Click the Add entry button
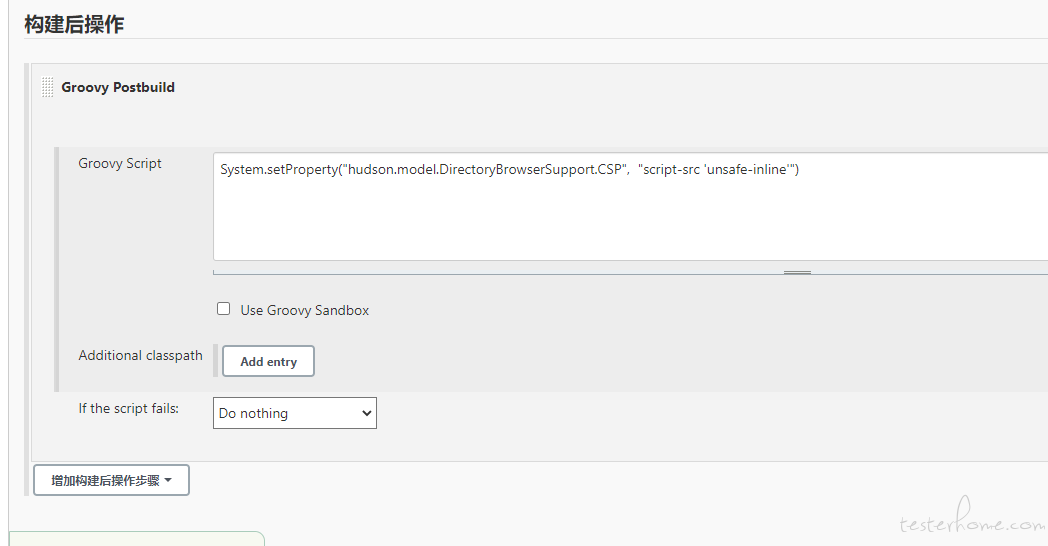The width and height of the screenshot is (1048, 546). point(268,362)
